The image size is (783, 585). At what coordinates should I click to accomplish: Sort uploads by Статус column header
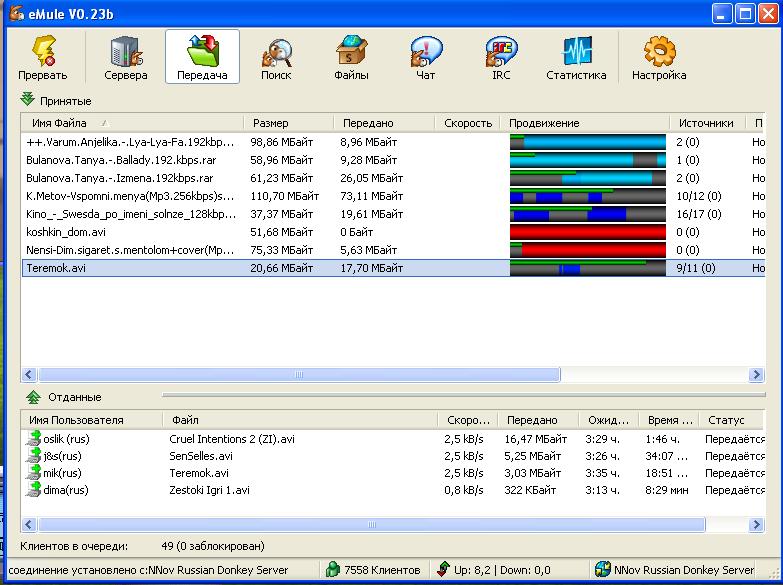coord(732,420)
